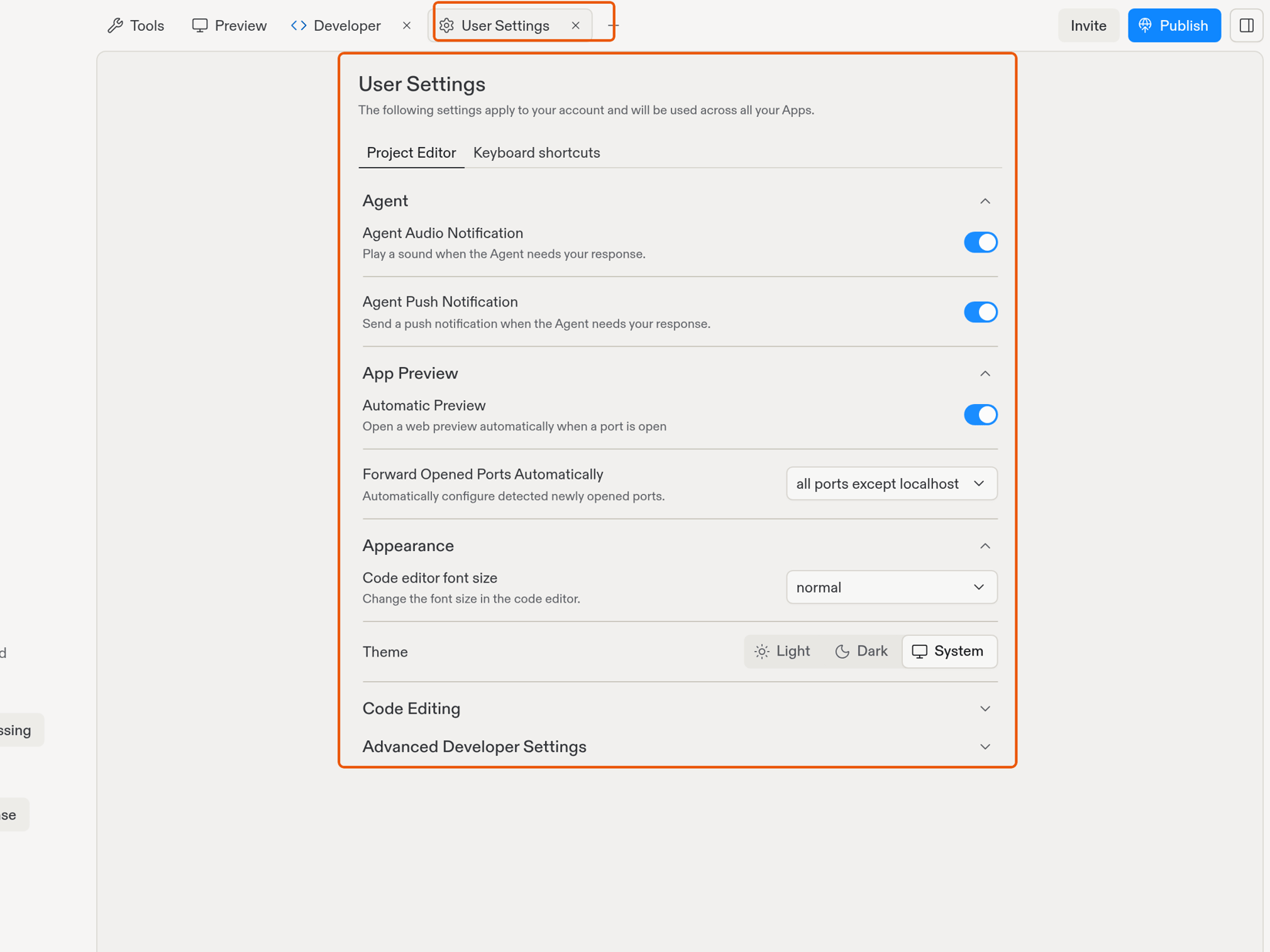This screenshot has width=1270, height=952.
Task: Select the Light theme
Action: (x=783, y=651)
